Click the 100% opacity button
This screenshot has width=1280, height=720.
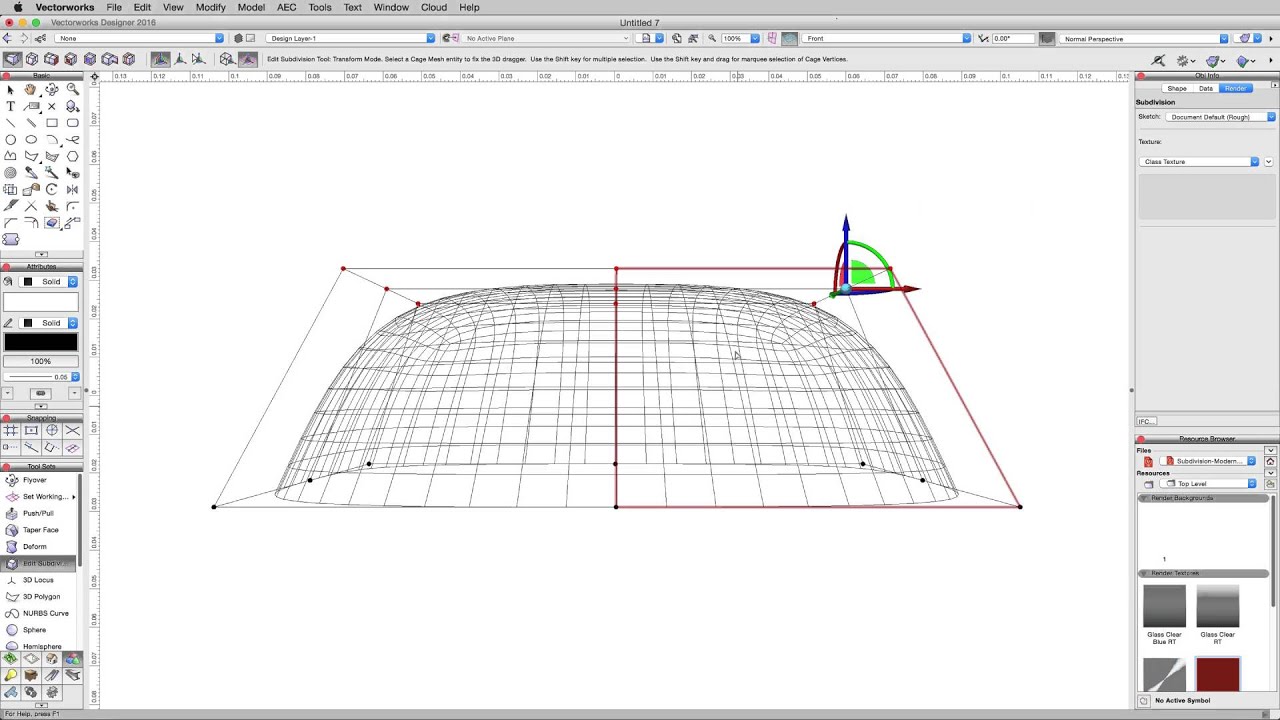pos(40,361)
